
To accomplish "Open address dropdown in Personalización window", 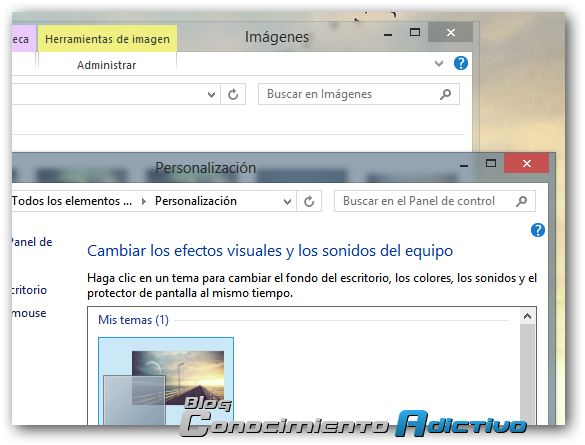I will [x=287, y=202].
